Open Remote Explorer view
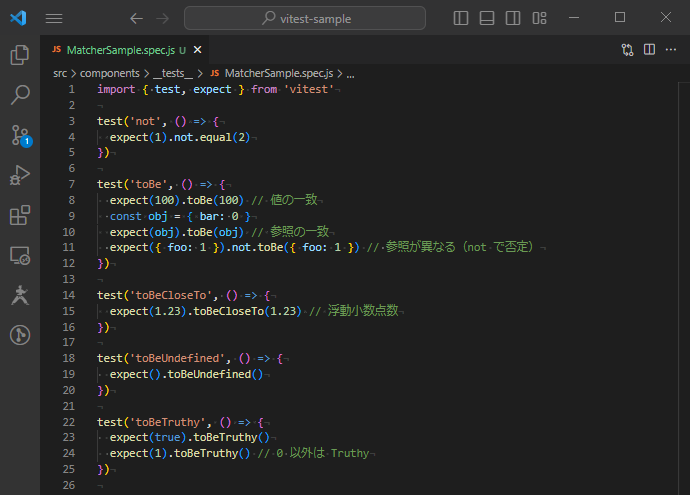The image size is (690, 495). pyautogui.click(x=20, y=255)
